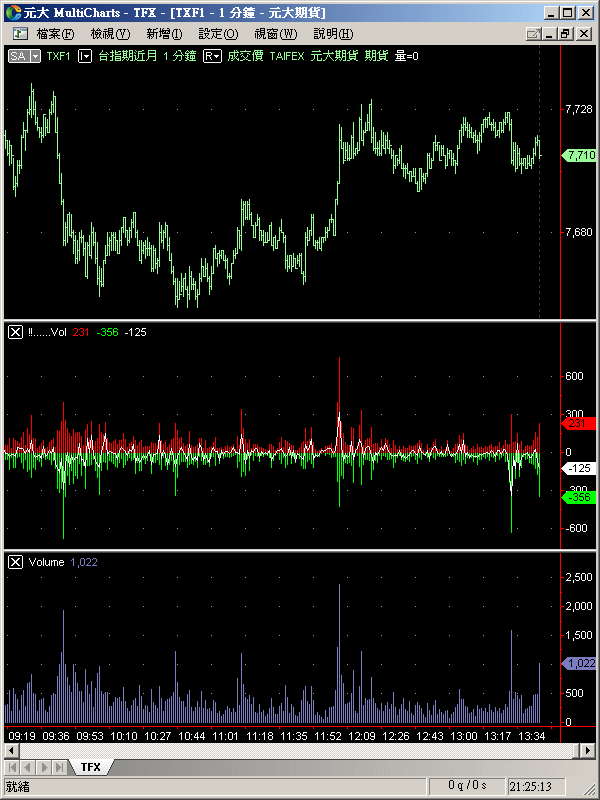
Task: Click the TXF1 symbol label
Action: [x=58, y=56]
